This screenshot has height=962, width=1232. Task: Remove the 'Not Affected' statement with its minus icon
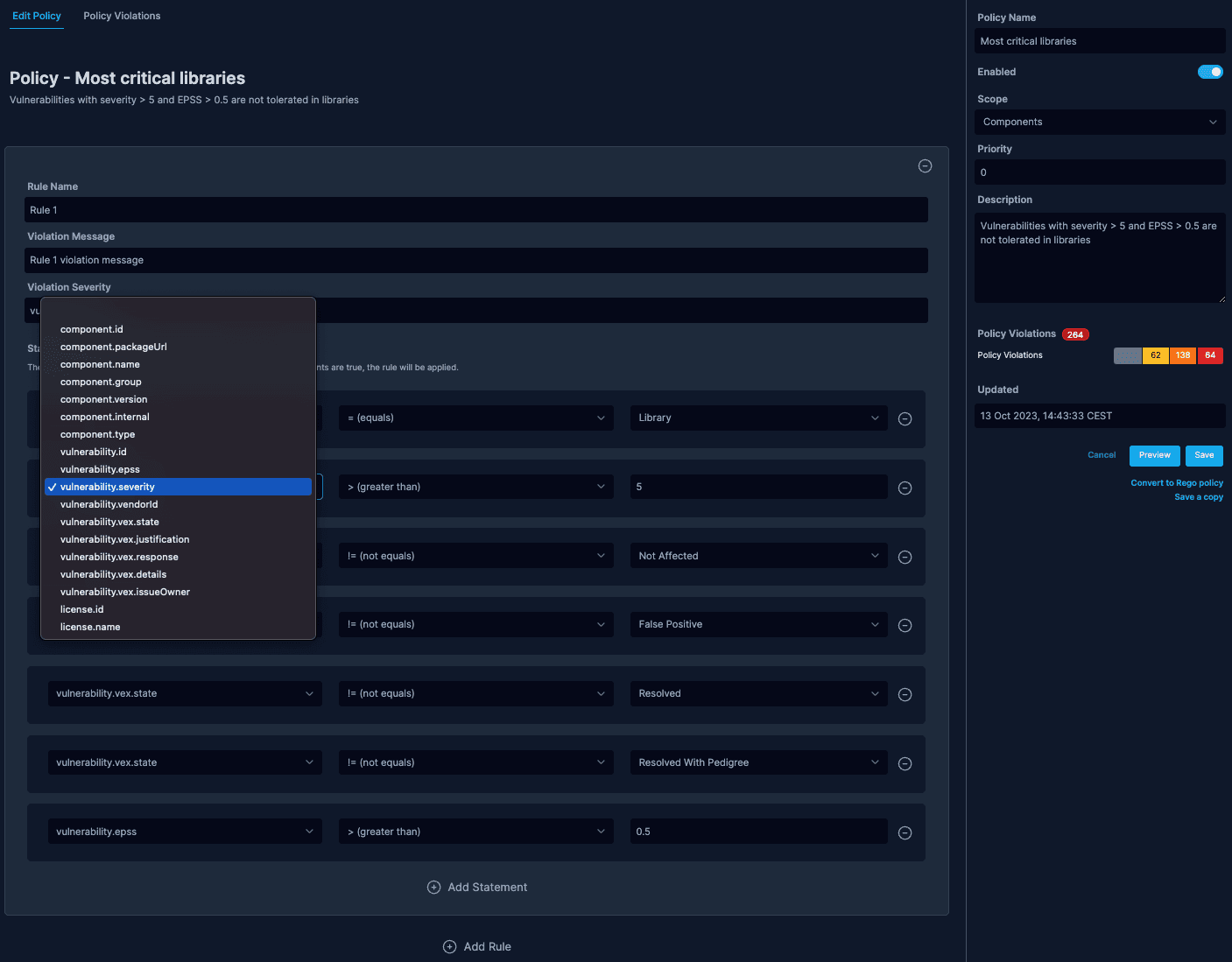pyautogui.click(x=905, y=556)
